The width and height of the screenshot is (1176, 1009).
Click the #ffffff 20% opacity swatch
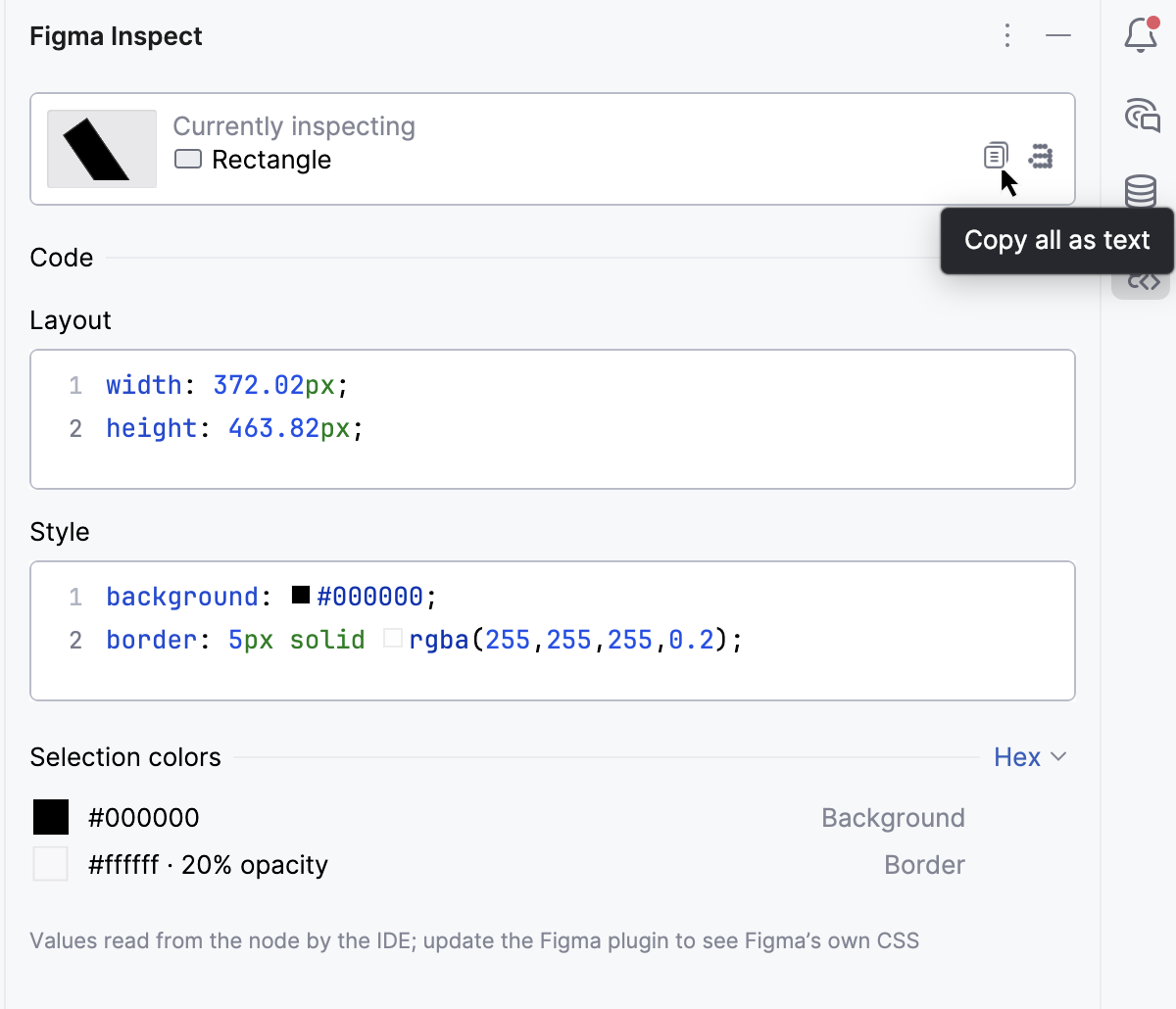(x=51, y=864)
